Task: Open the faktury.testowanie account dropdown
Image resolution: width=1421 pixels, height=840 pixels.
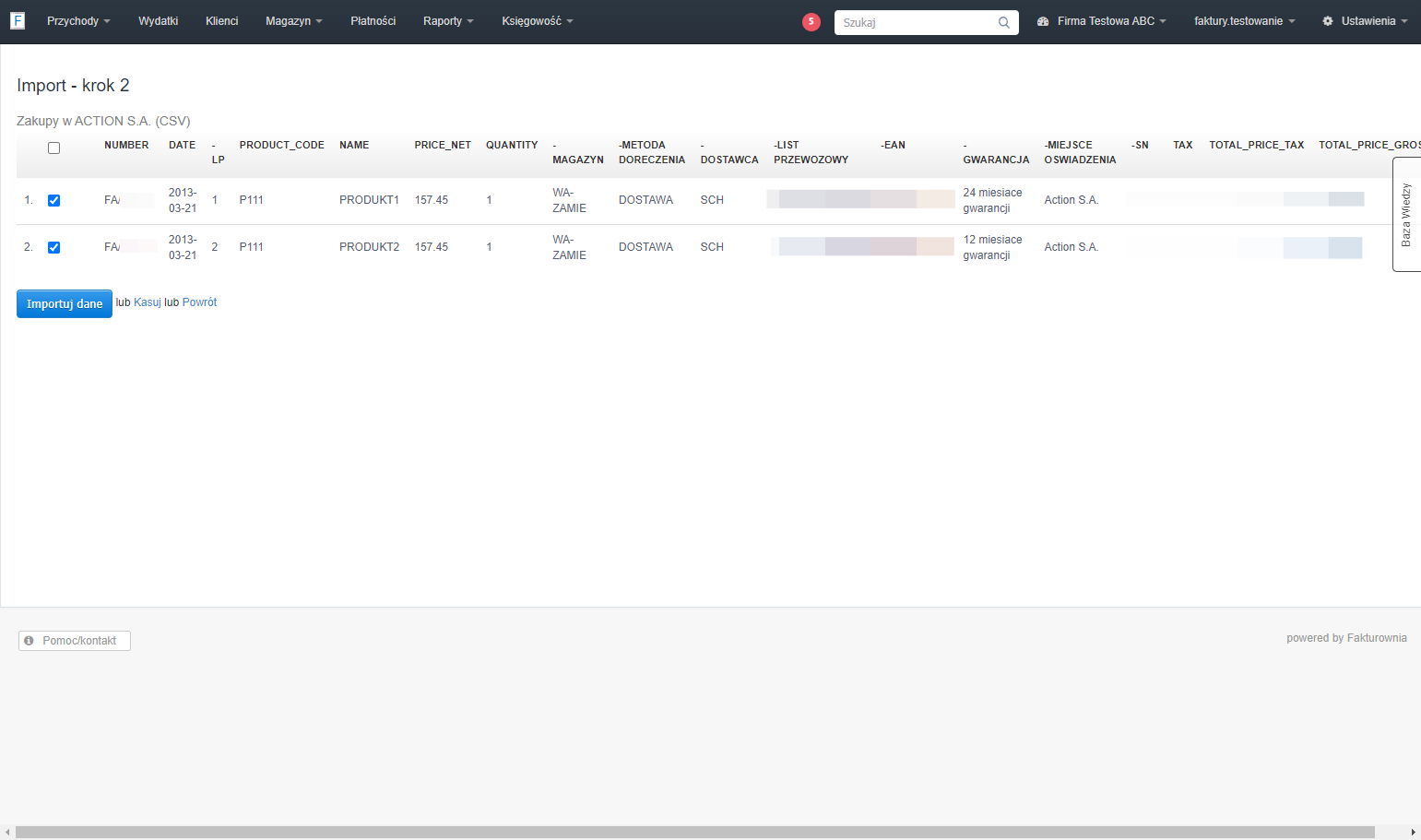Action: point(1245,21)
